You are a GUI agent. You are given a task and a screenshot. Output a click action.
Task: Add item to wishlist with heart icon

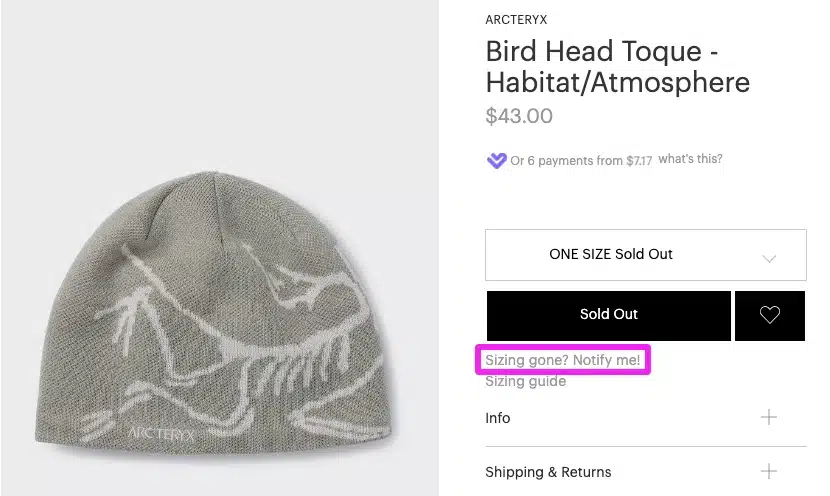click(770, 315)
